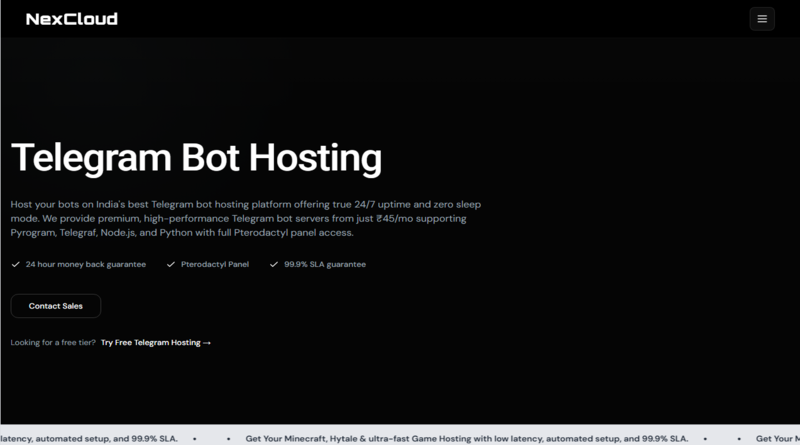This screenshot has width=800, height=445.
Task: Click the checkmark icon beside 24 hour money back guarantee
Action: click(15, 264)
